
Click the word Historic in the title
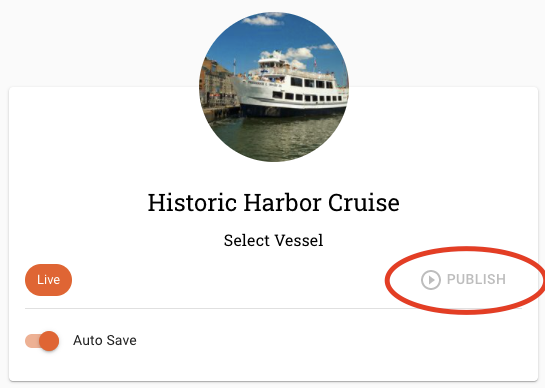tap(192, 203)
